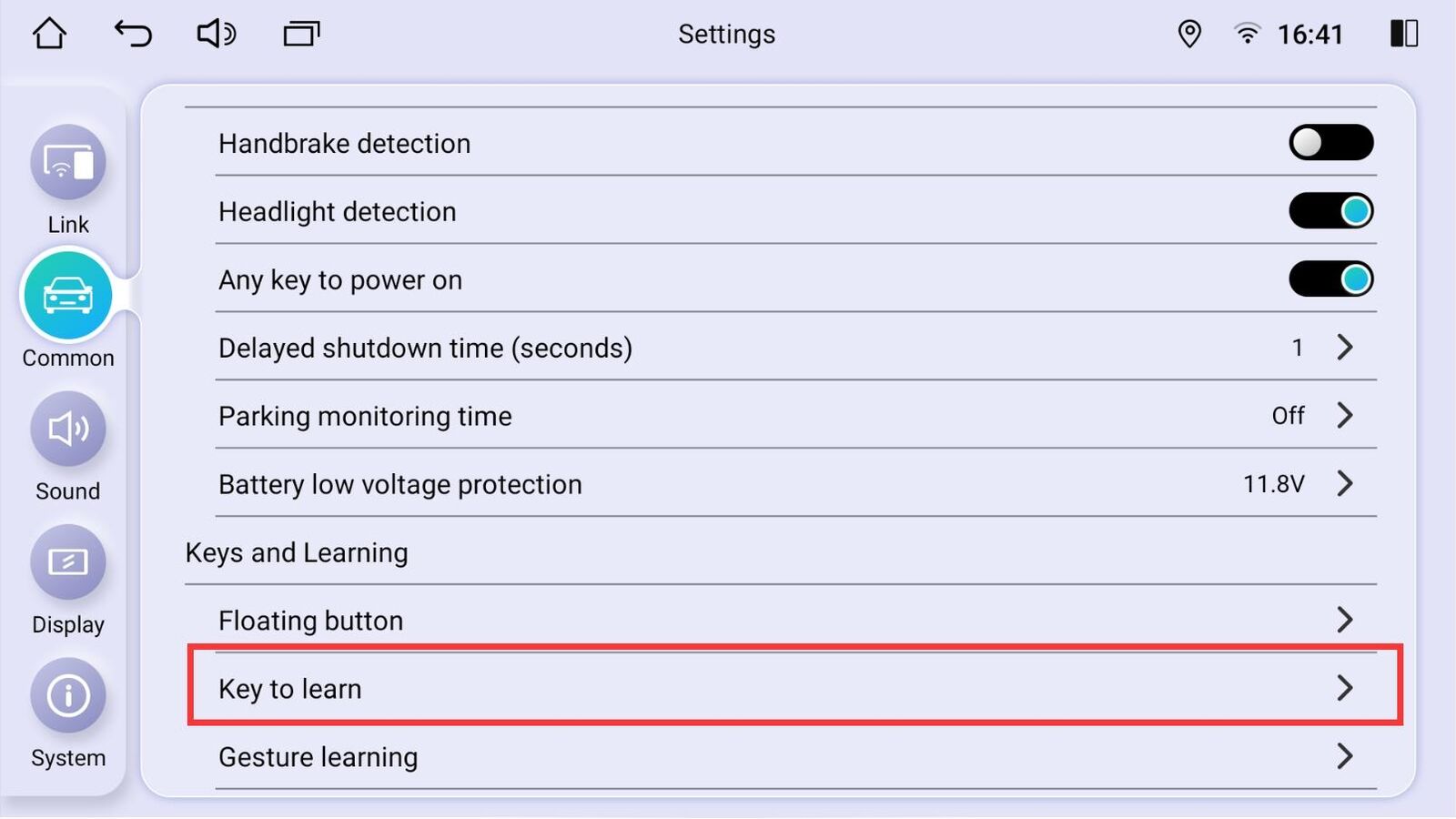This screenshot has height=819, width=1456.
Task: Expand Battery low voltage protection options
Action: [1346, 483]
